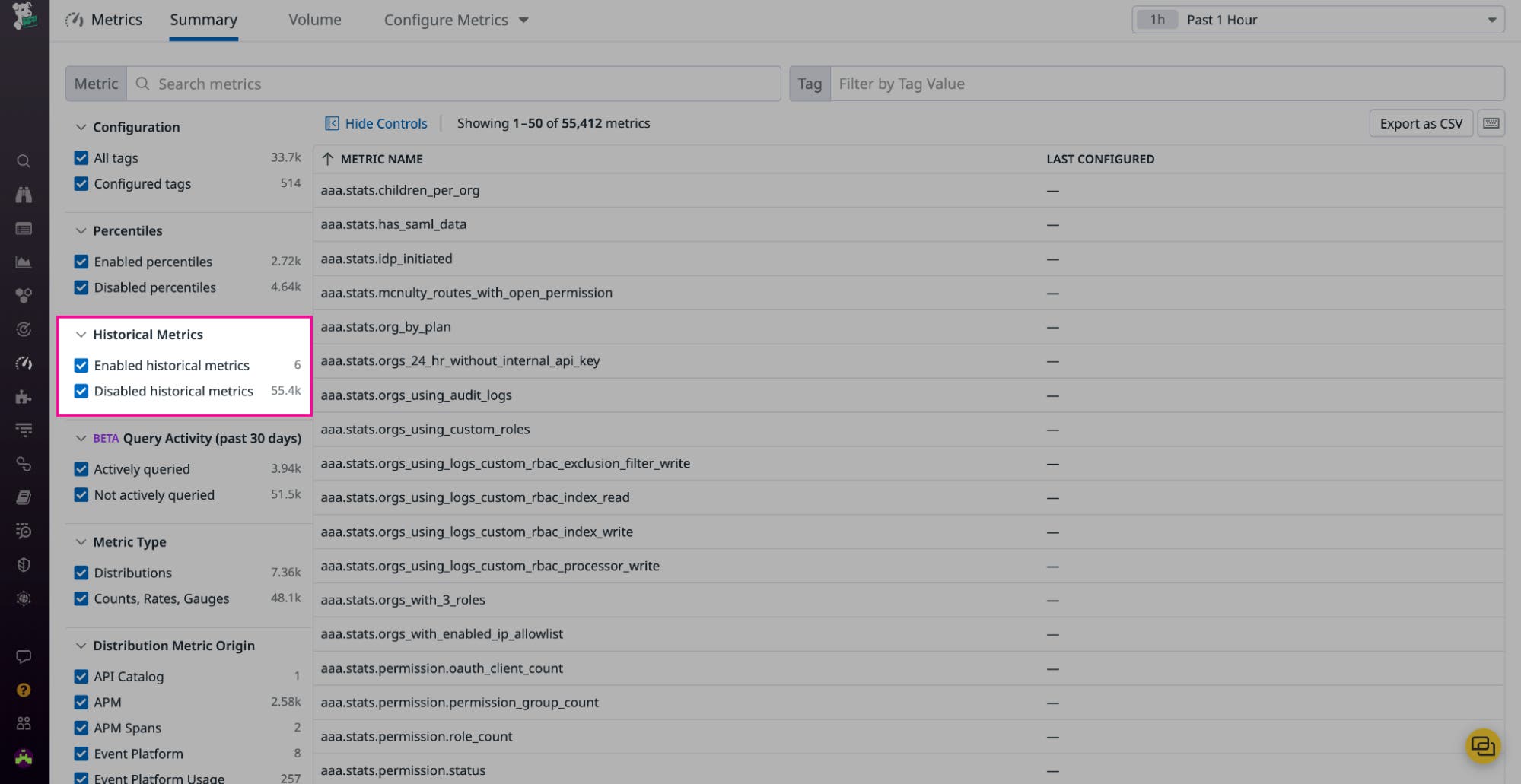Viewport: 1521px width, 784px height.
Task: Collapse the Historical Metrics section
Action: click(x=81, y=334)
